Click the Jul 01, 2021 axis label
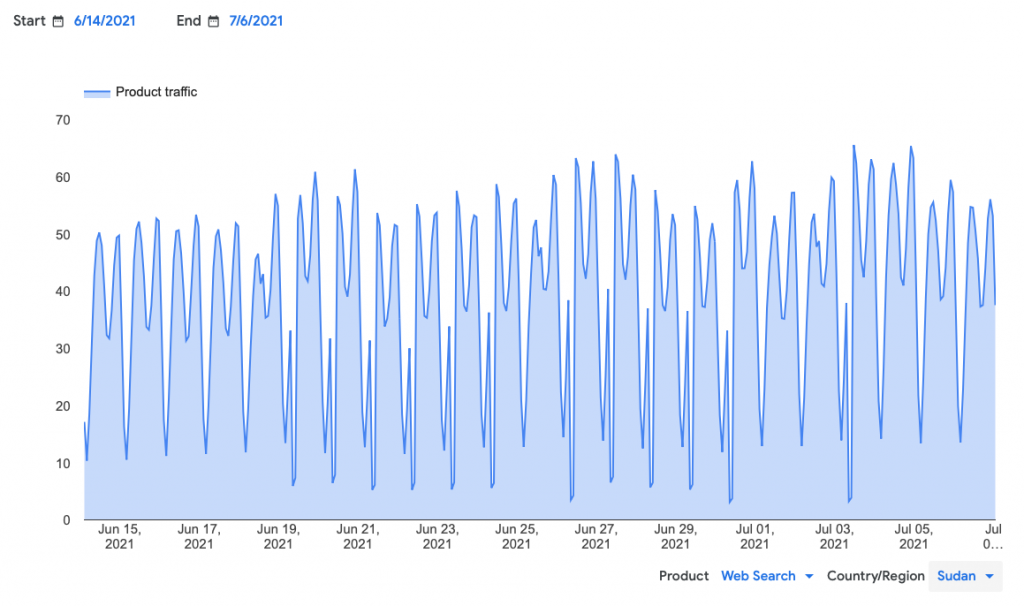 [755, 536]
